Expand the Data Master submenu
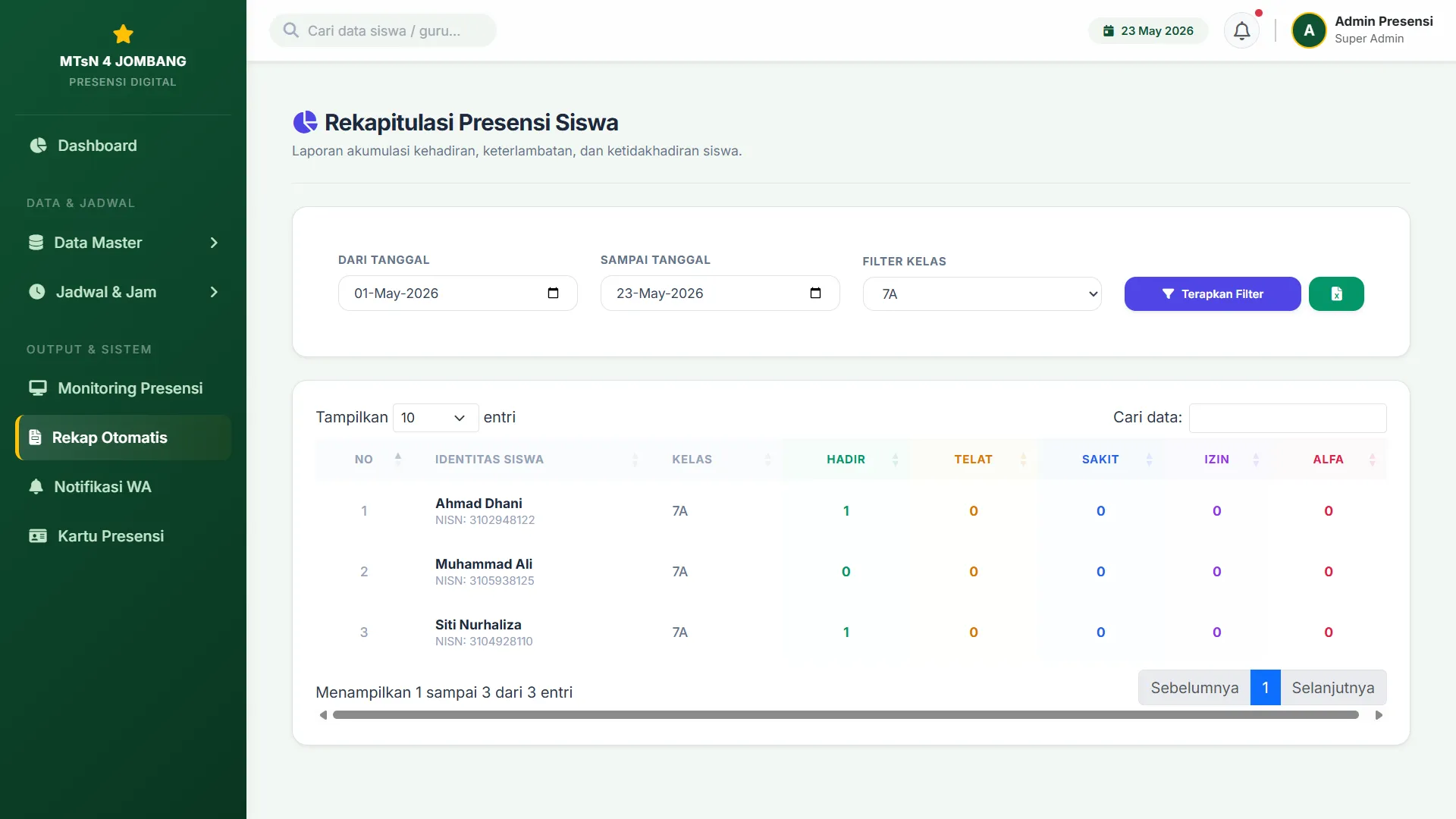1456x819 pixels. coord(123,243)
